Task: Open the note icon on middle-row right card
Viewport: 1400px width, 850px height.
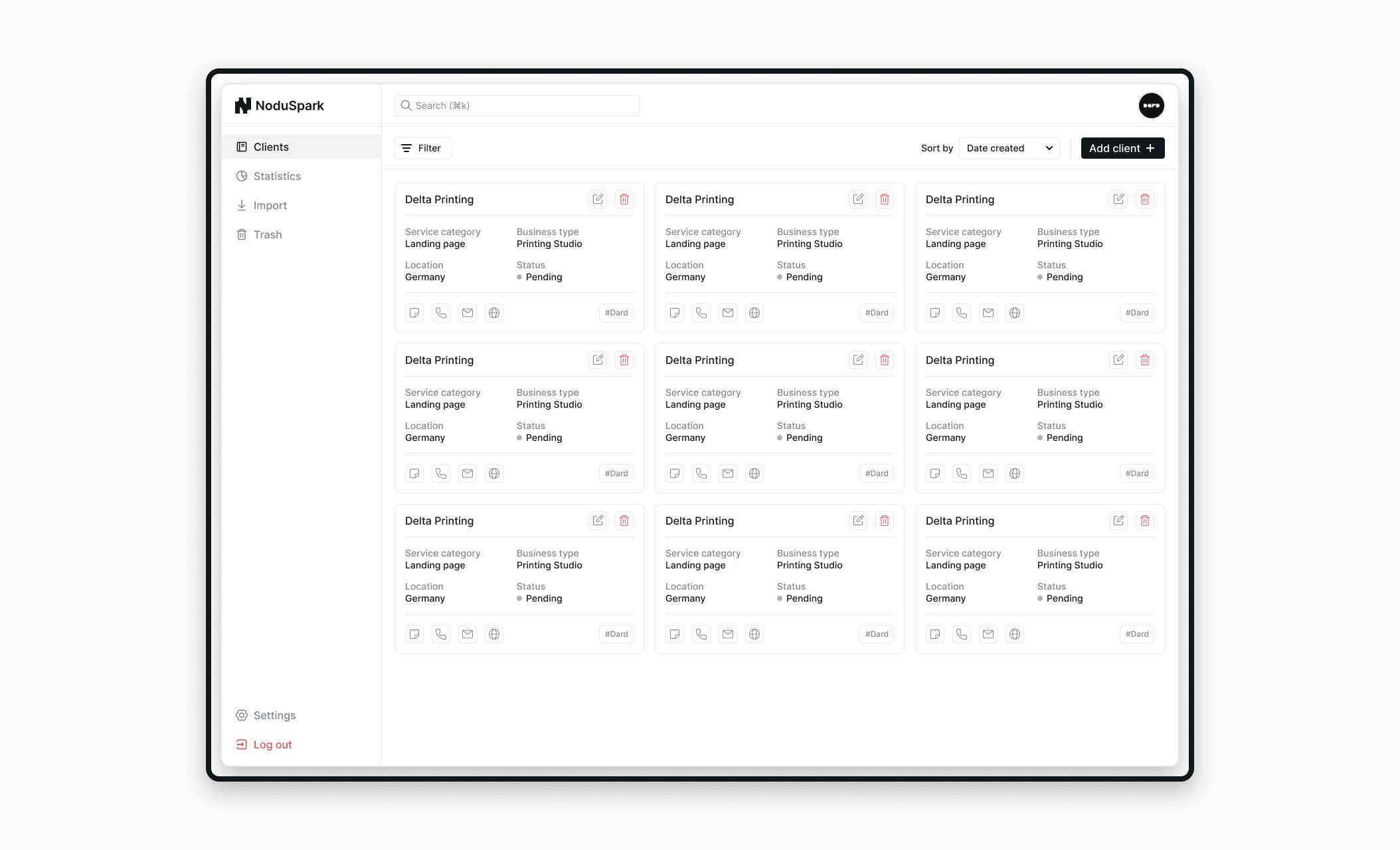Action: coord(935,473)
